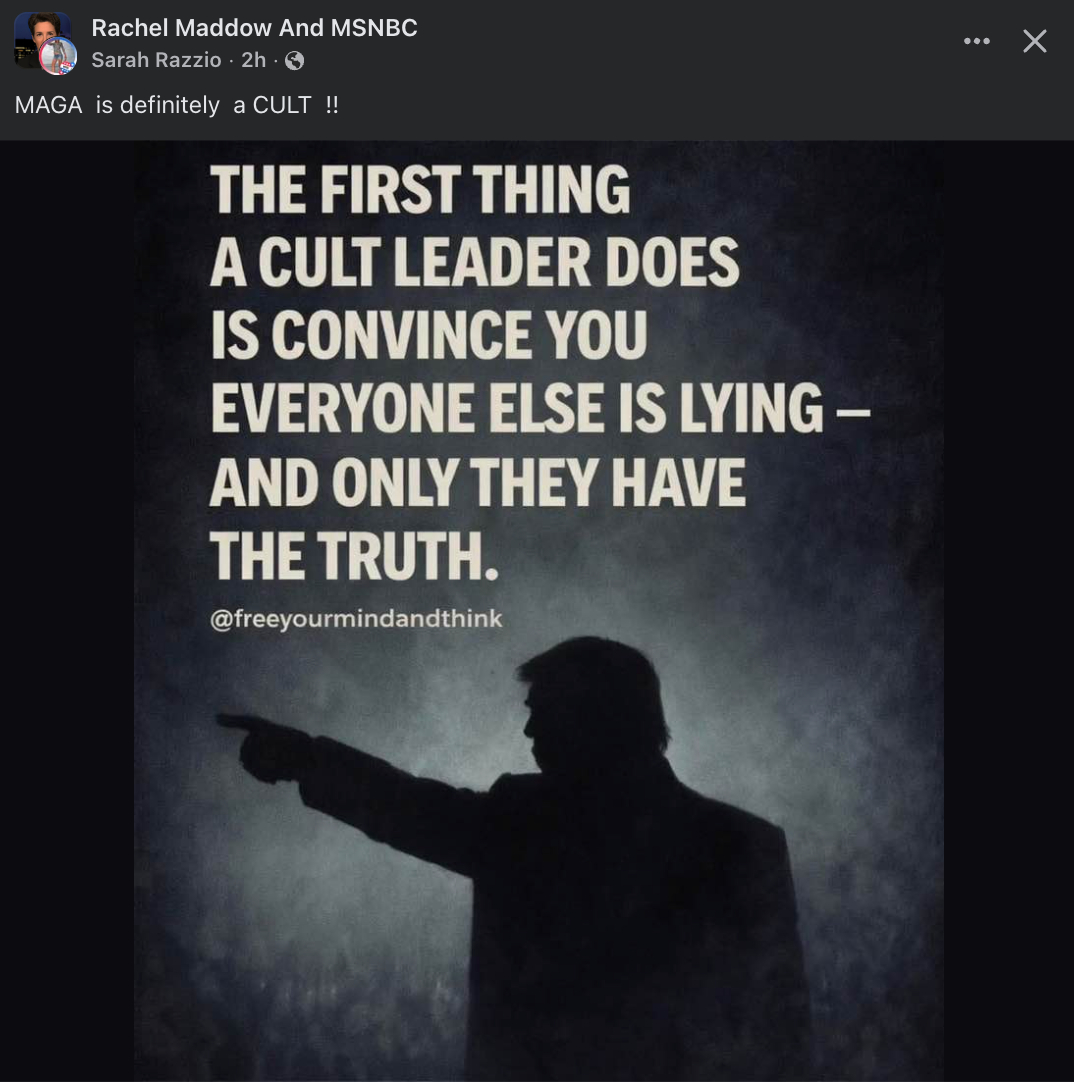Viewport: 1074px width, 1082px height.
Task: Click the globe public audience icon
Action: pos(294,61)
